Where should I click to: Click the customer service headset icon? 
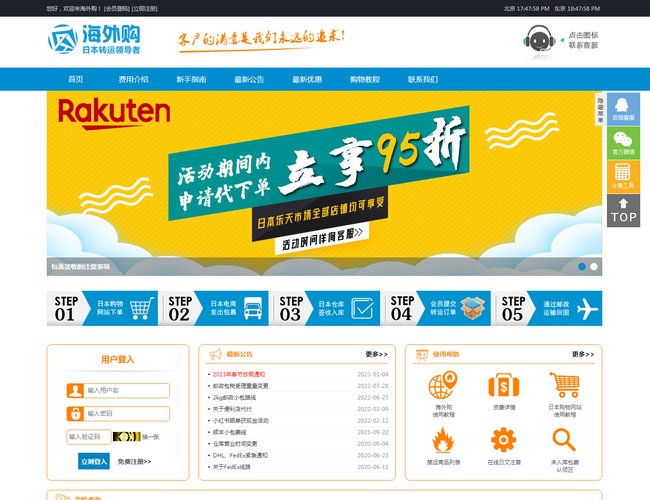540,41
